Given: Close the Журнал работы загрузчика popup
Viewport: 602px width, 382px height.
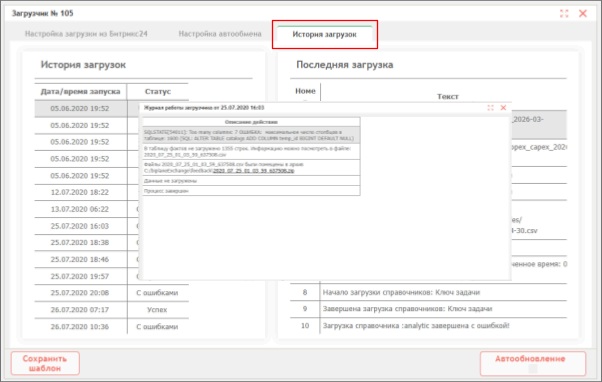Looking at the screenshot, I should click(503, 108).
